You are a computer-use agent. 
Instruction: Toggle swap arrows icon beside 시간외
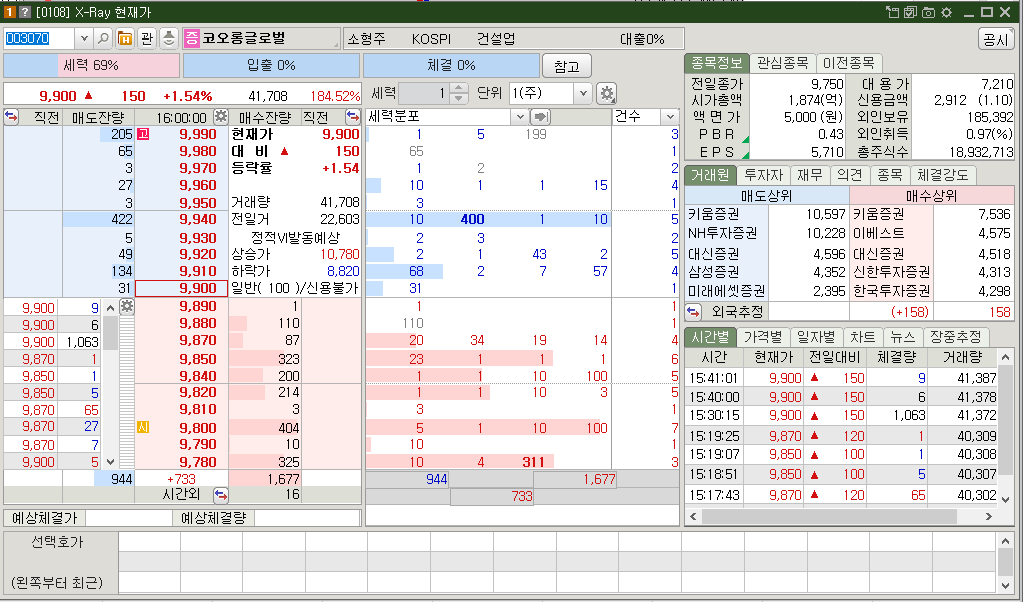point(221,495)
